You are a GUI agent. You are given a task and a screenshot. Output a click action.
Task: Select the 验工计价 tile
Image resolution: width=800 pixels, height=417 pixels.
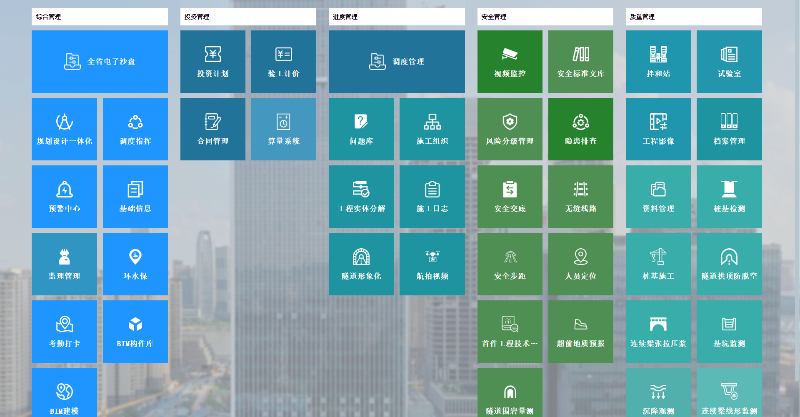click(283, 61)
